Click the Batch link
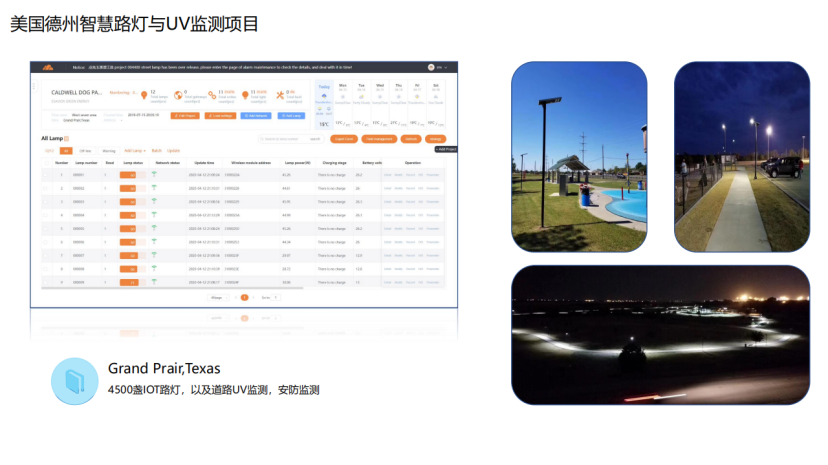This screenshot has height=465, width=828. point(156,151)
